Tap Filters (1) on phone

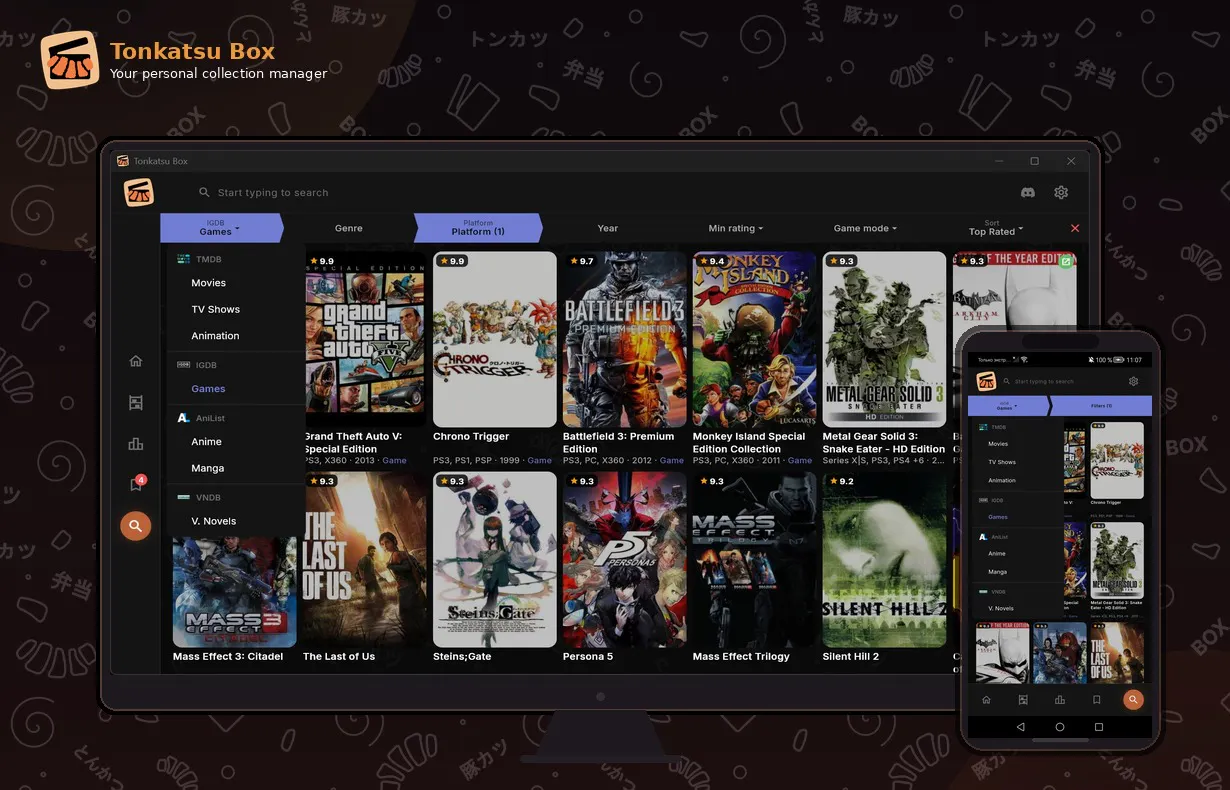[x=1101, y=406]
